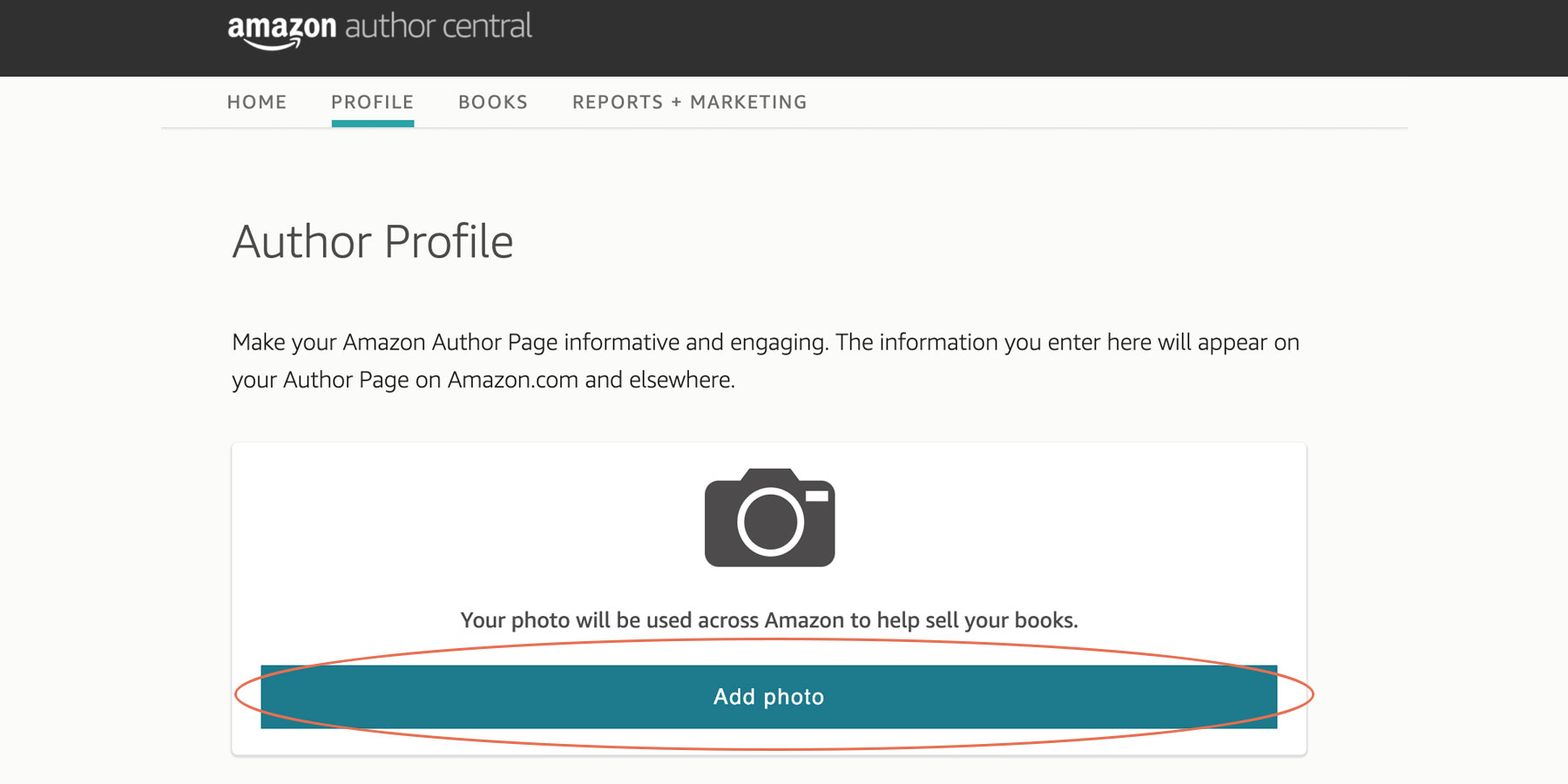Select the REPORTS + MARKETING tab

pyautogui.click(x=689, y=102)
